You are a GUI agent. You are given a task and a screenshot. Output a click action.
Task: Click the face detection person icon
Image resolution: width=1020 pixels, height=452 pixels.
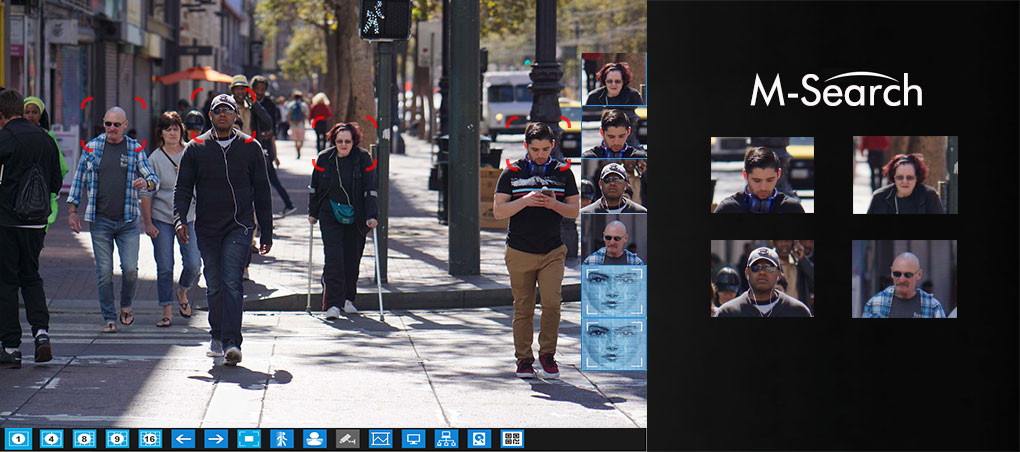click(x=314, y=438)
